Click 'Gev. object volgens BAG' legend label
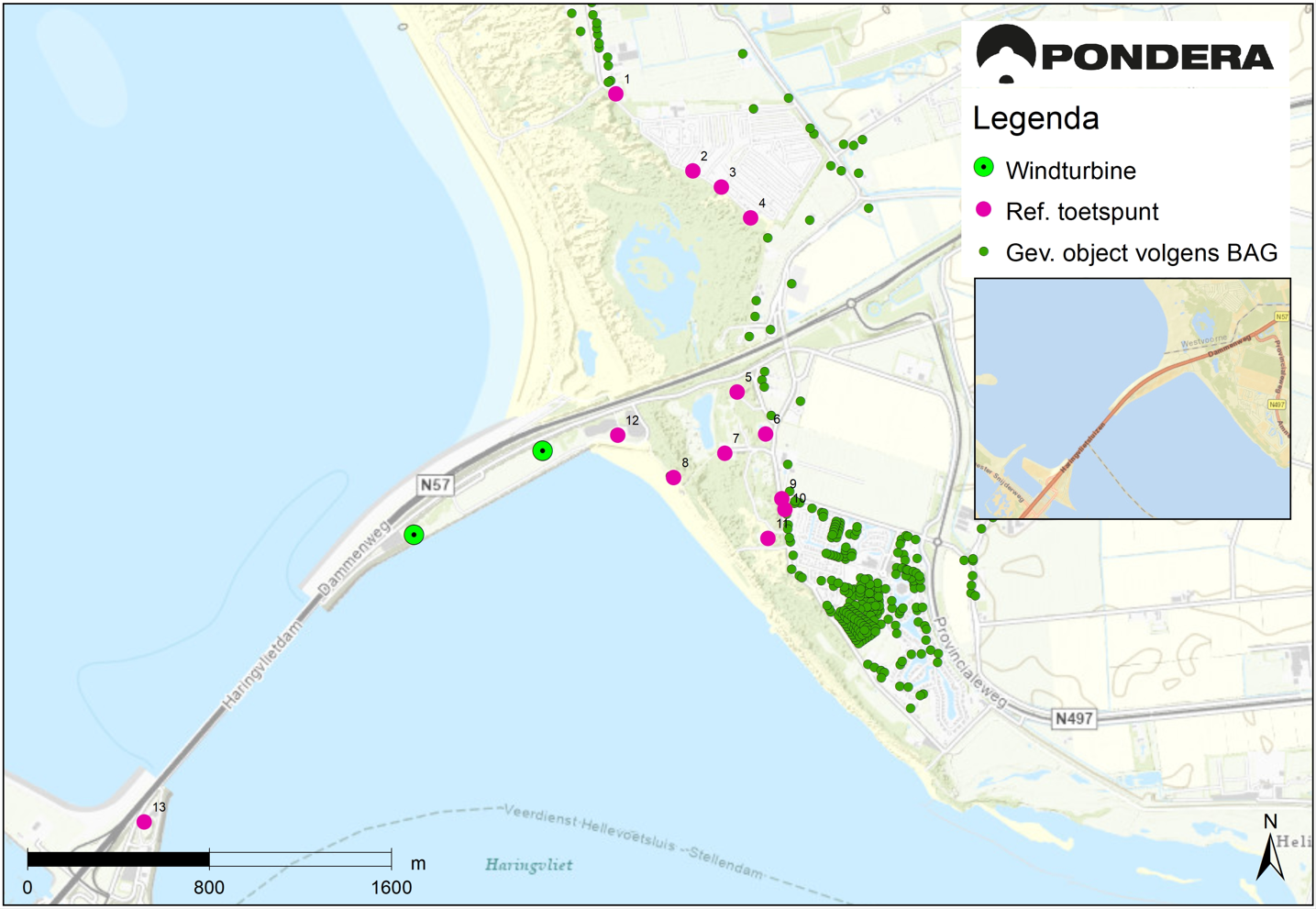 tap(1142, 253)
